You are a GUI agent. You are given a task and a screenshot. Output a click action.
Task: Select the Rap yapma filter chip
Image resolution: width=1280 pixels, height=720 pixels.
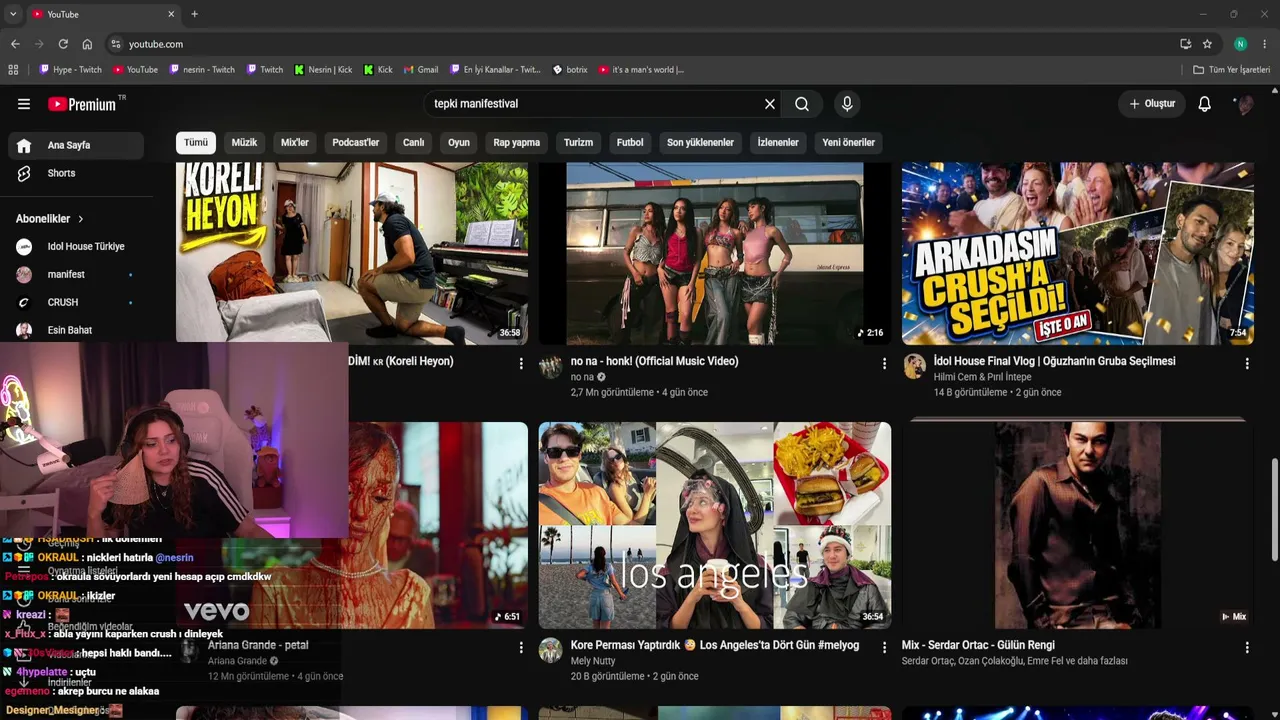pyautogui.click(x=517, y=142)
